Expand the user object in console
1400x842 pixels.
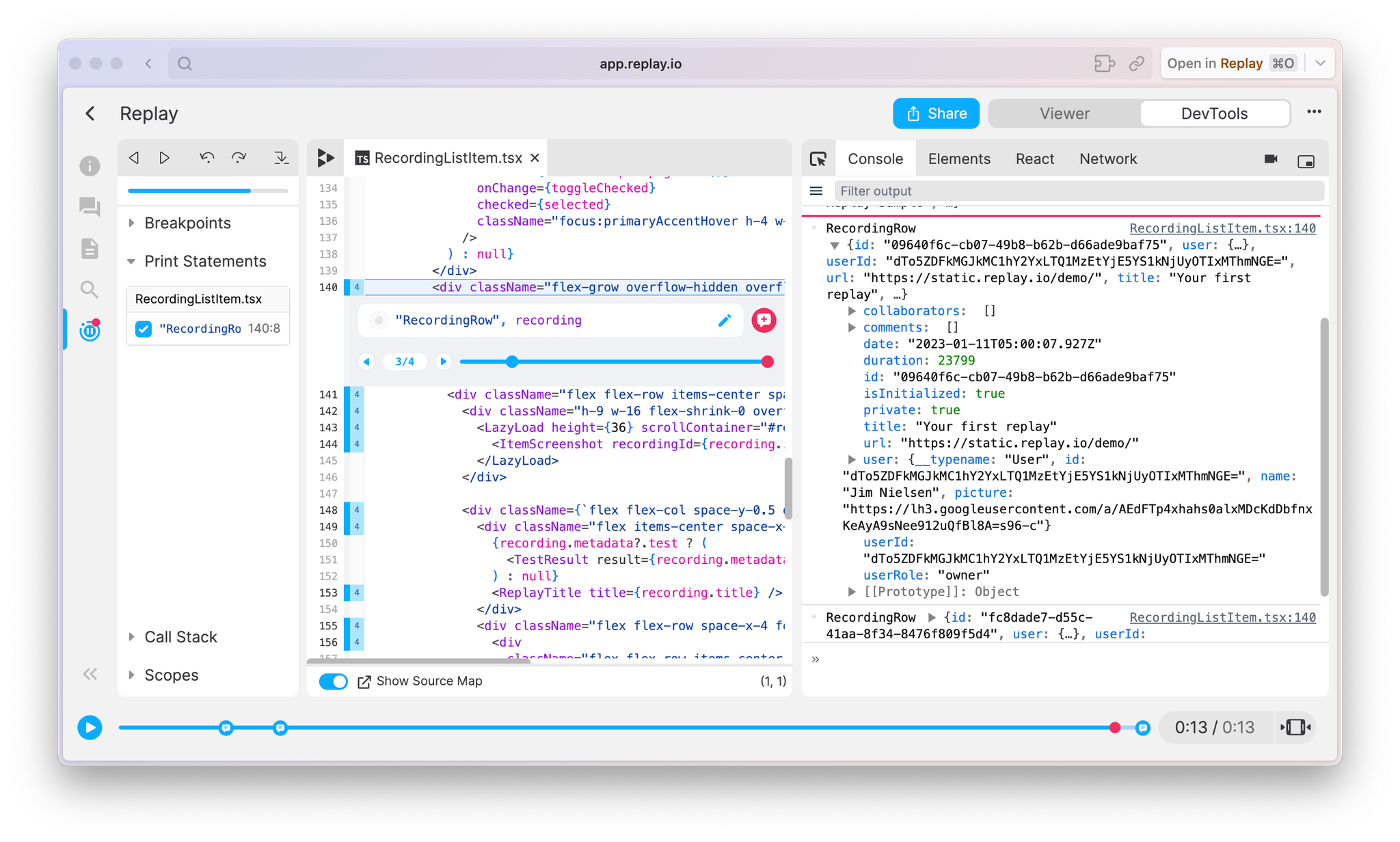[852, 459]
